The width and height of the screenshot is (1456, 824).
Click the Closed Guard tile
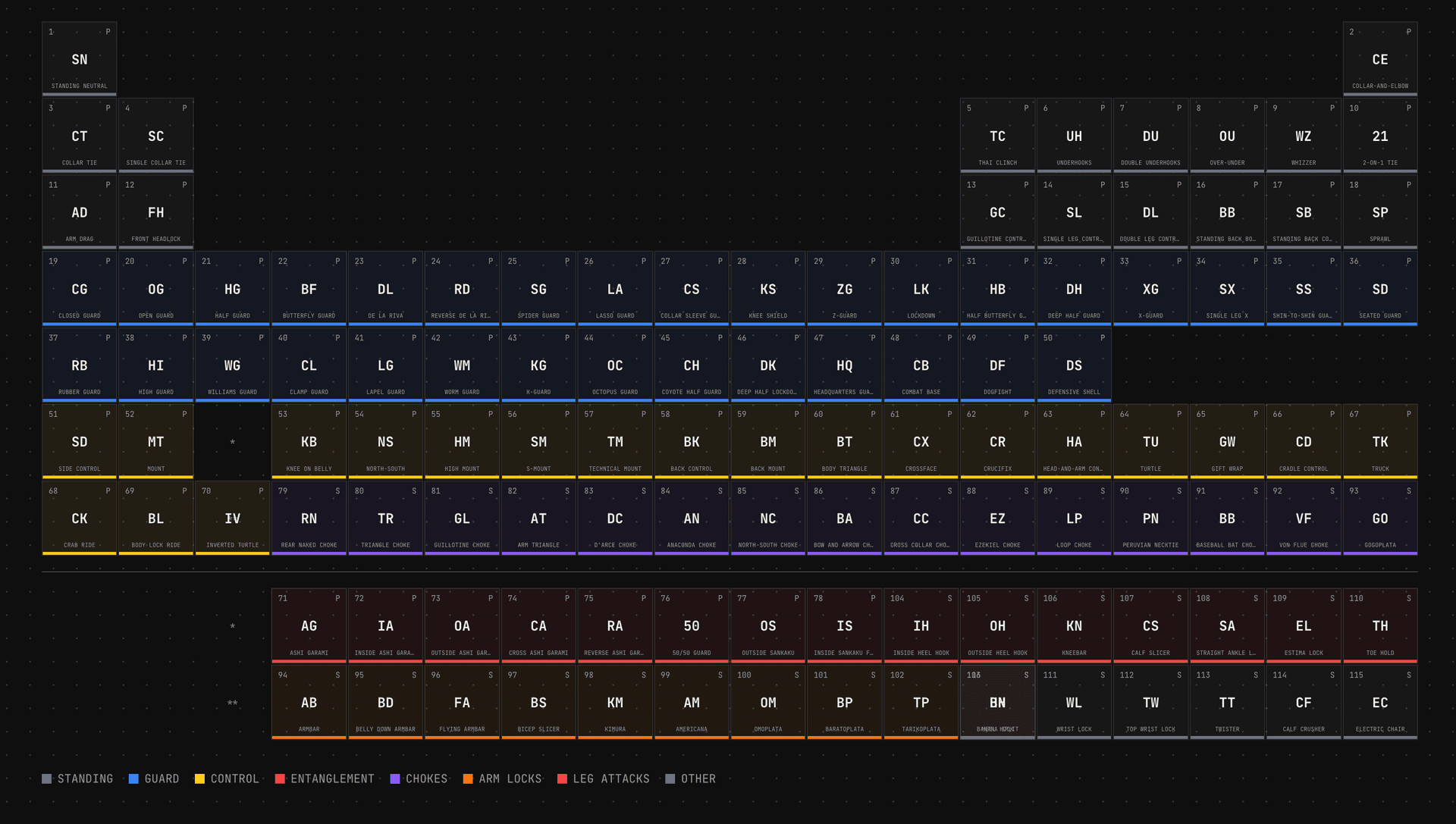pyautogui.click(x=79, y=289)
